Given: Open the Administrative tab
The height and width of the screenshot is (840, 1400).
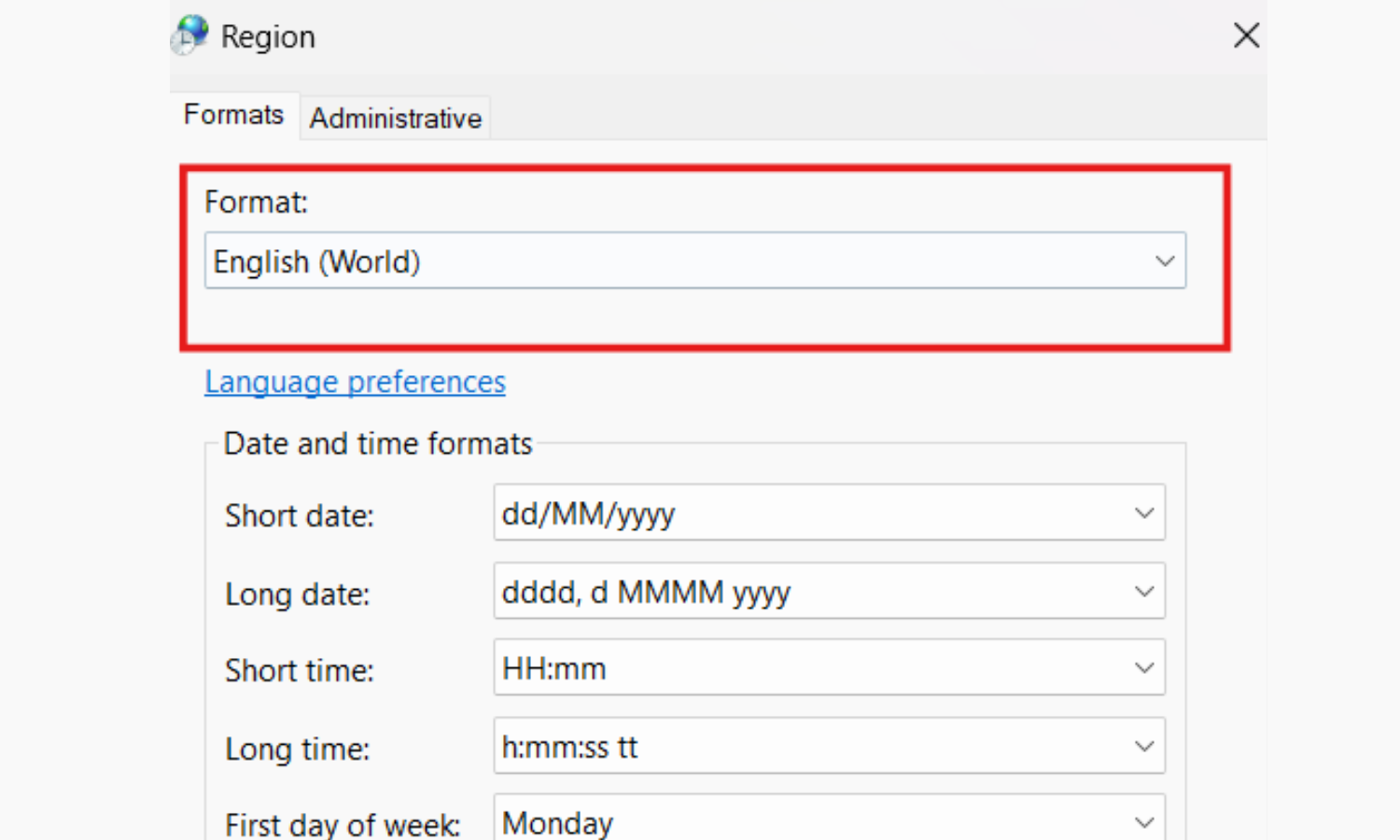Looking at the screenshot, I should (x=396, y=119).
